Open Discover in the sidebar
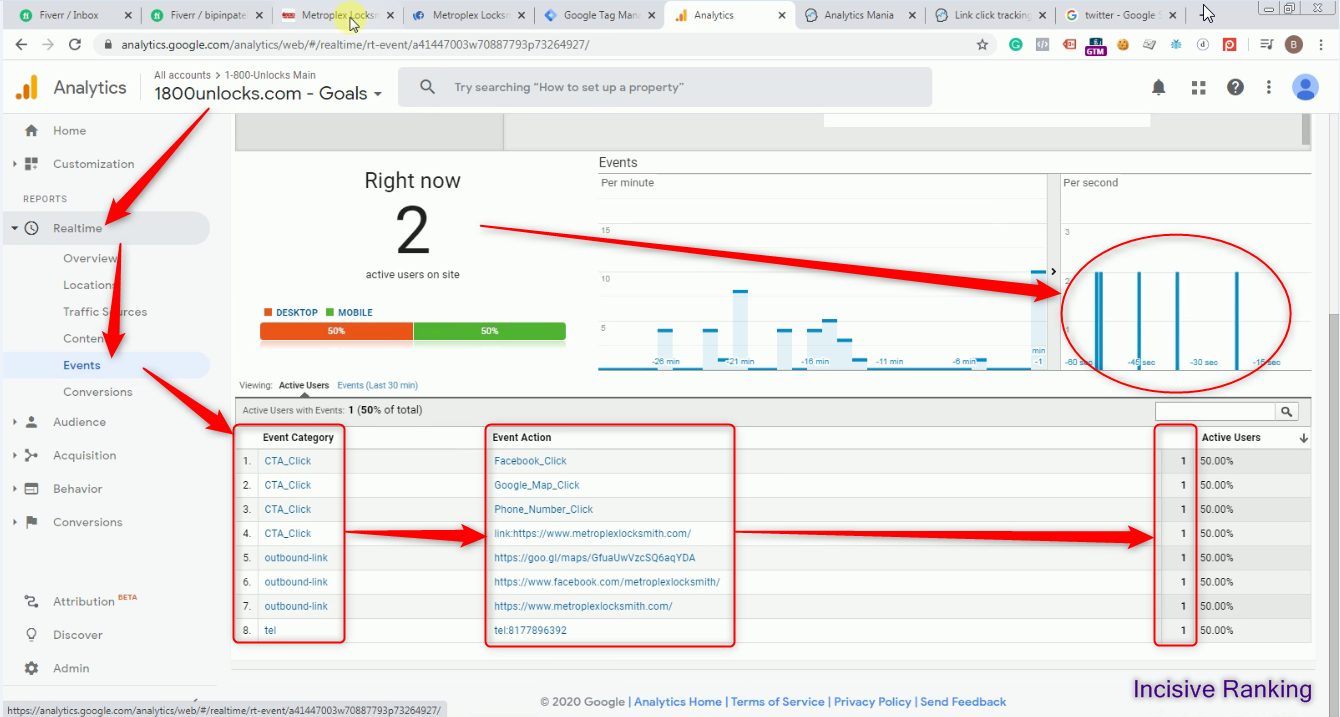 78,635
